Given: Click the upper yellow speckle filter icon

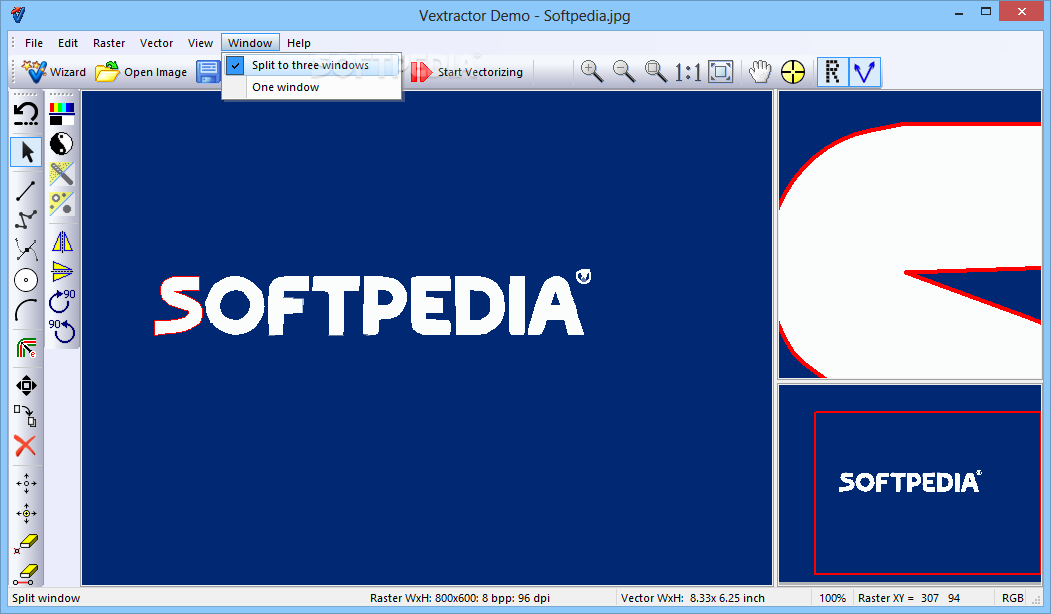Looking at the screenshot, I should (62, 174).
